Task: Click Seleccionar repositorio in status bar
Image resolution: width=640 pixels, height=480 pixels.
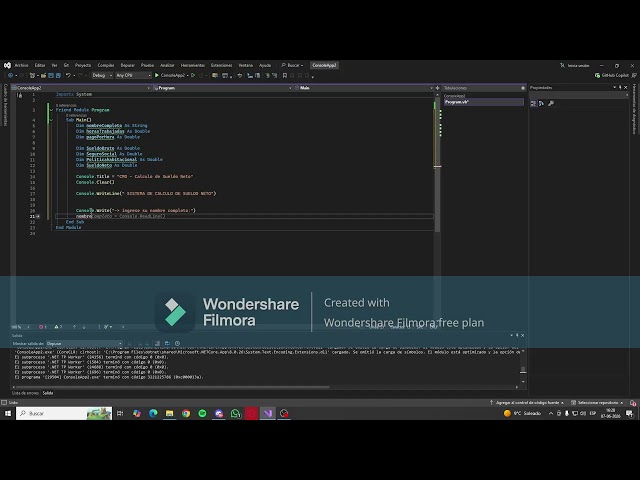Action: (x=598, y=403)
